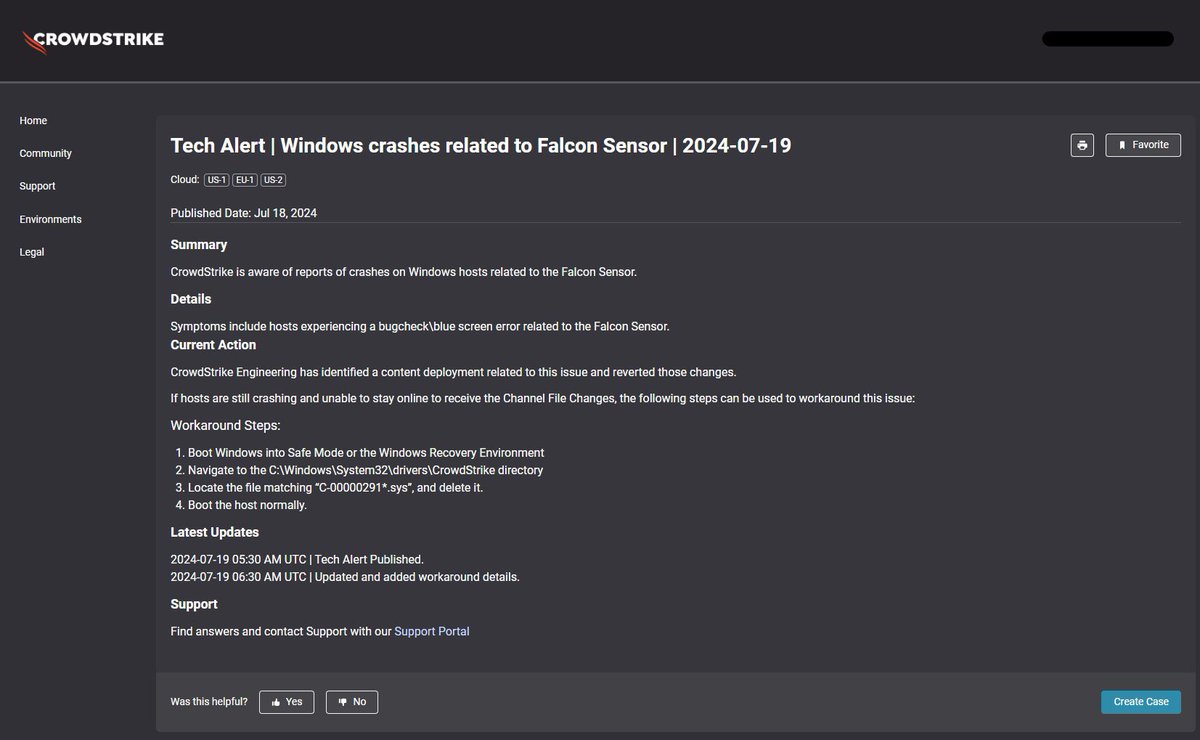
Task: Click the Published Date: Jul 18, 2024 text
Action: coord(244,213)
